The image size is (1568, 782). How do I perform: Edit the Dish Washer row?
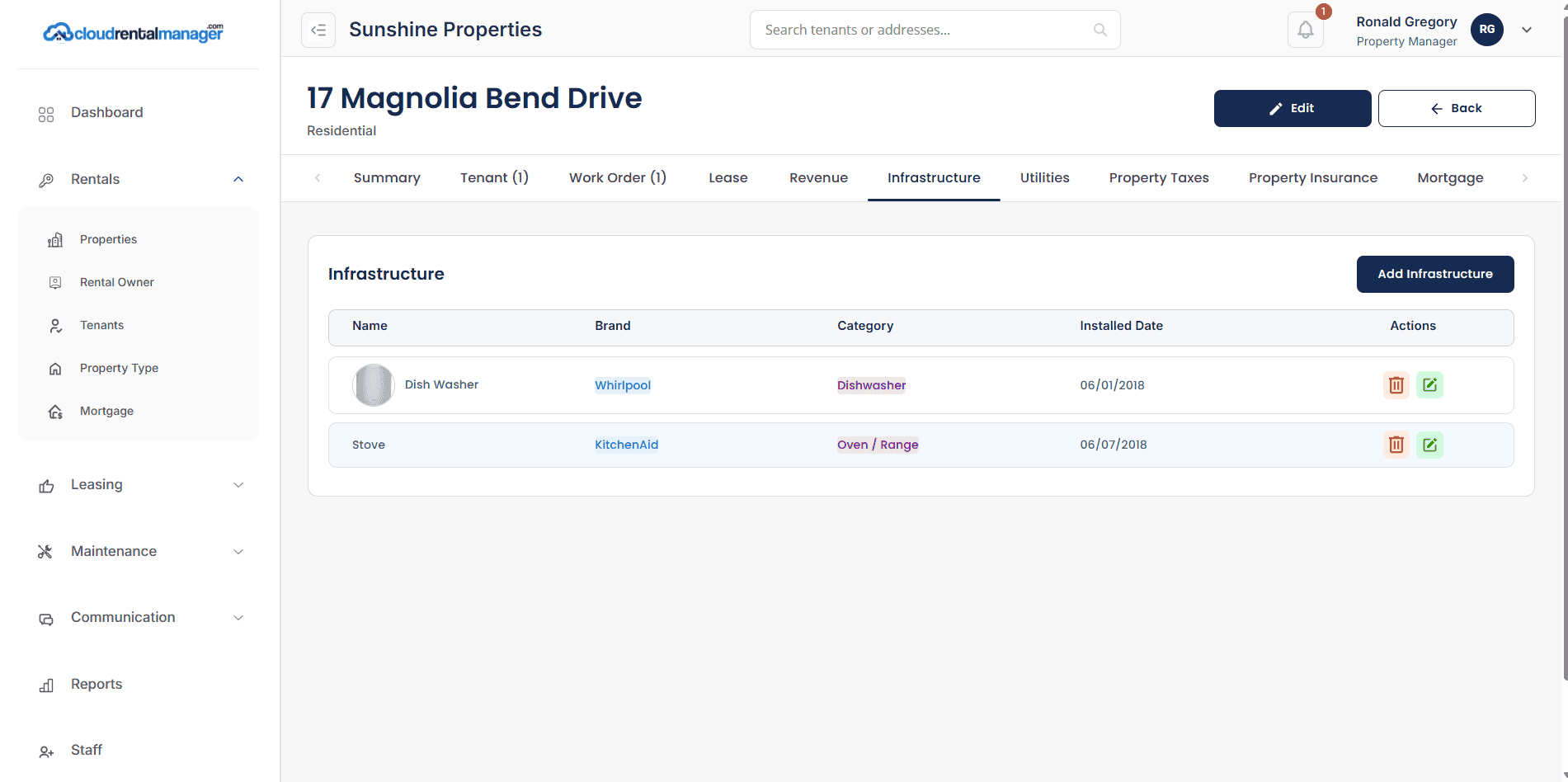click(1429, 385)
